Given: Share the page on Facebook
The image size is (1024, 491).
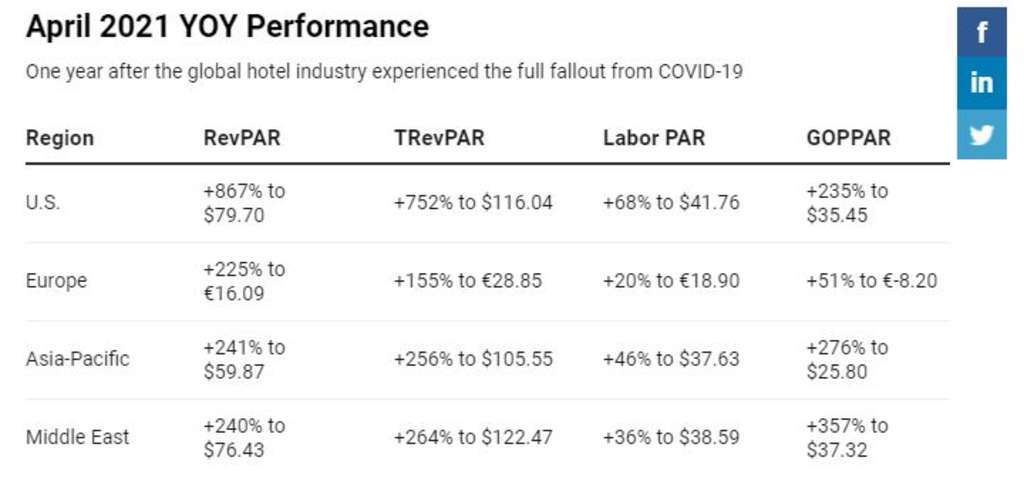Looking at the screenshot, I should point(981,33).
